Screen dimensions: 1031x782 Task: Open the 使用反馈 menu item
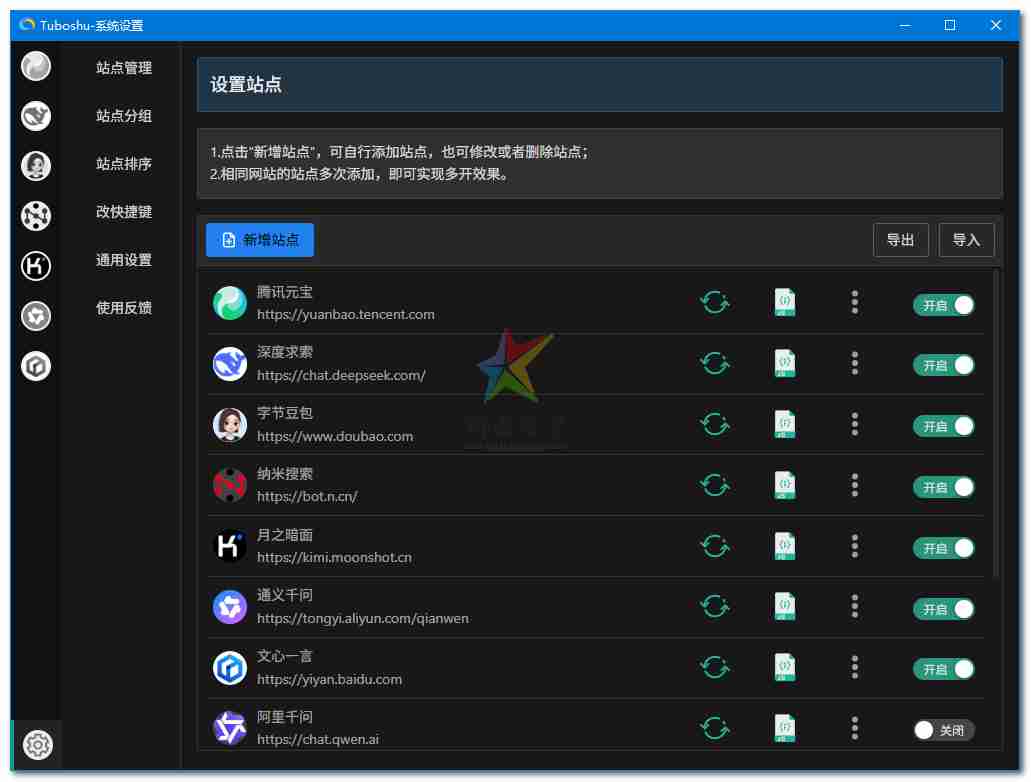coord(124,308)
